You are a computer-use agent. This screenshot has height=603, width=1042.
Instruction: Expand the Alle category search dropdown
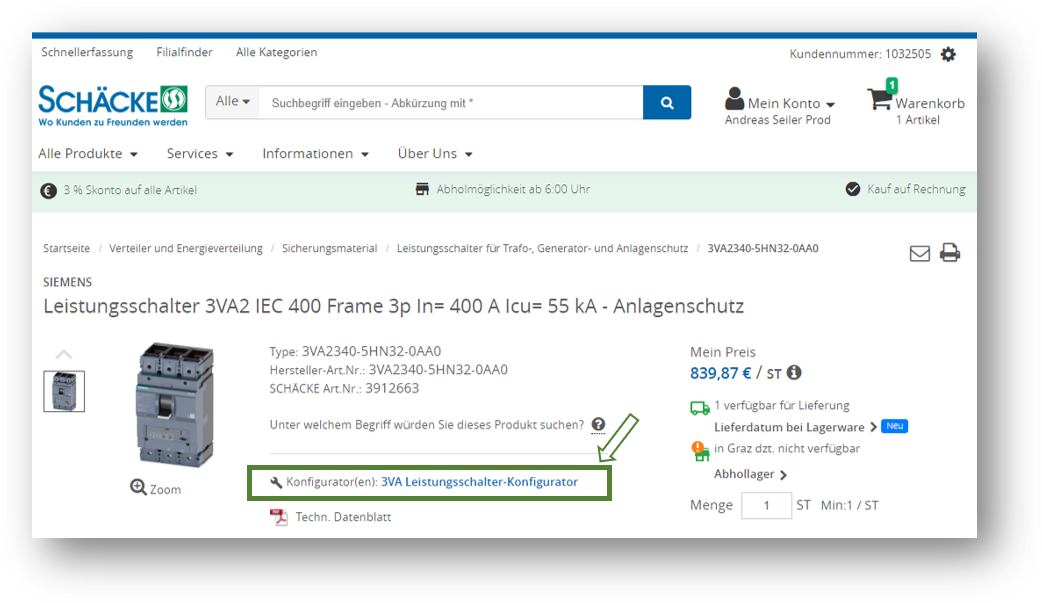232,102
